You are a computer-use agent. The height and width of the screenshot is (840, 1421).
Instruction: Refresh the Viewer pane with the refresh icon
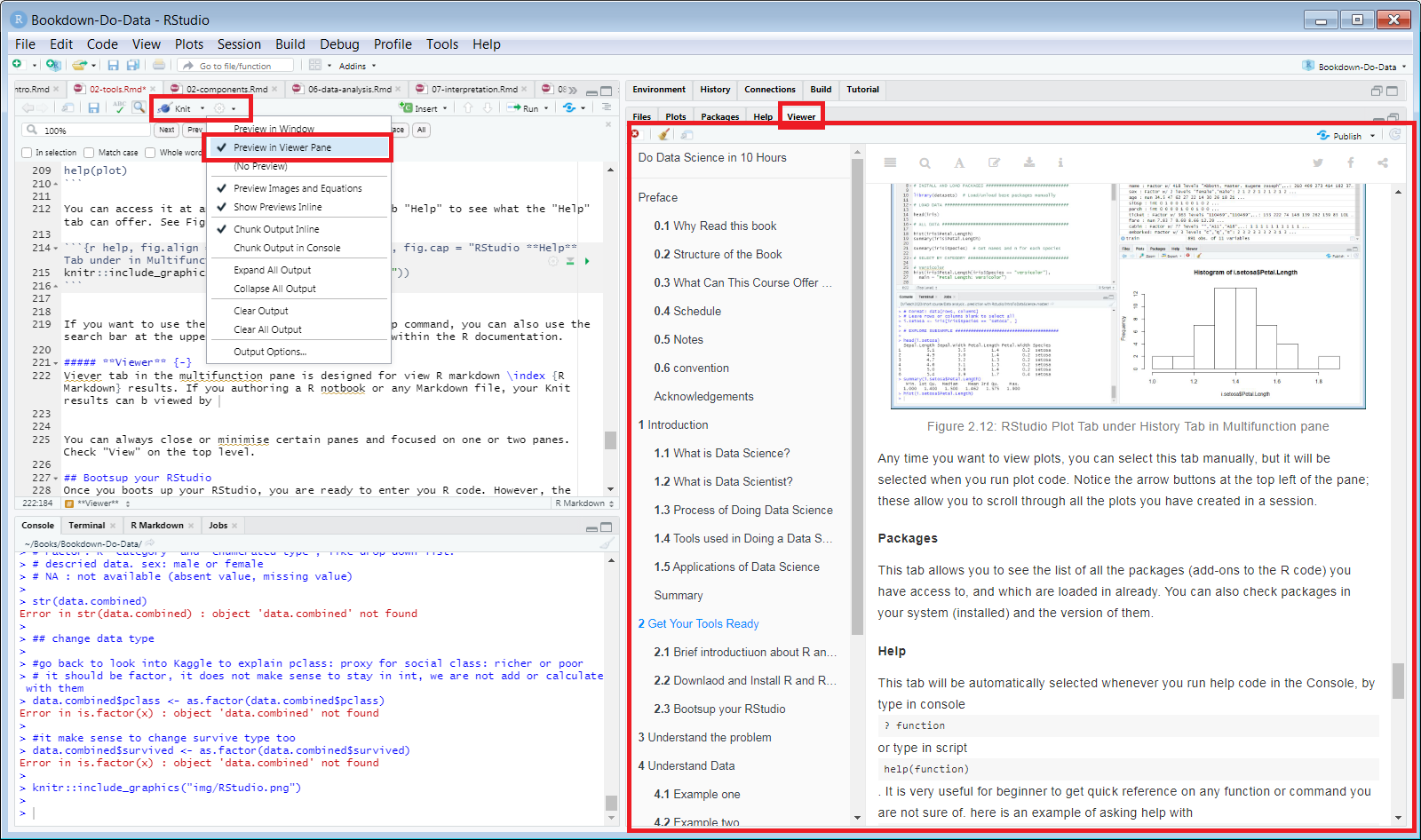(x=1395, y=135)
